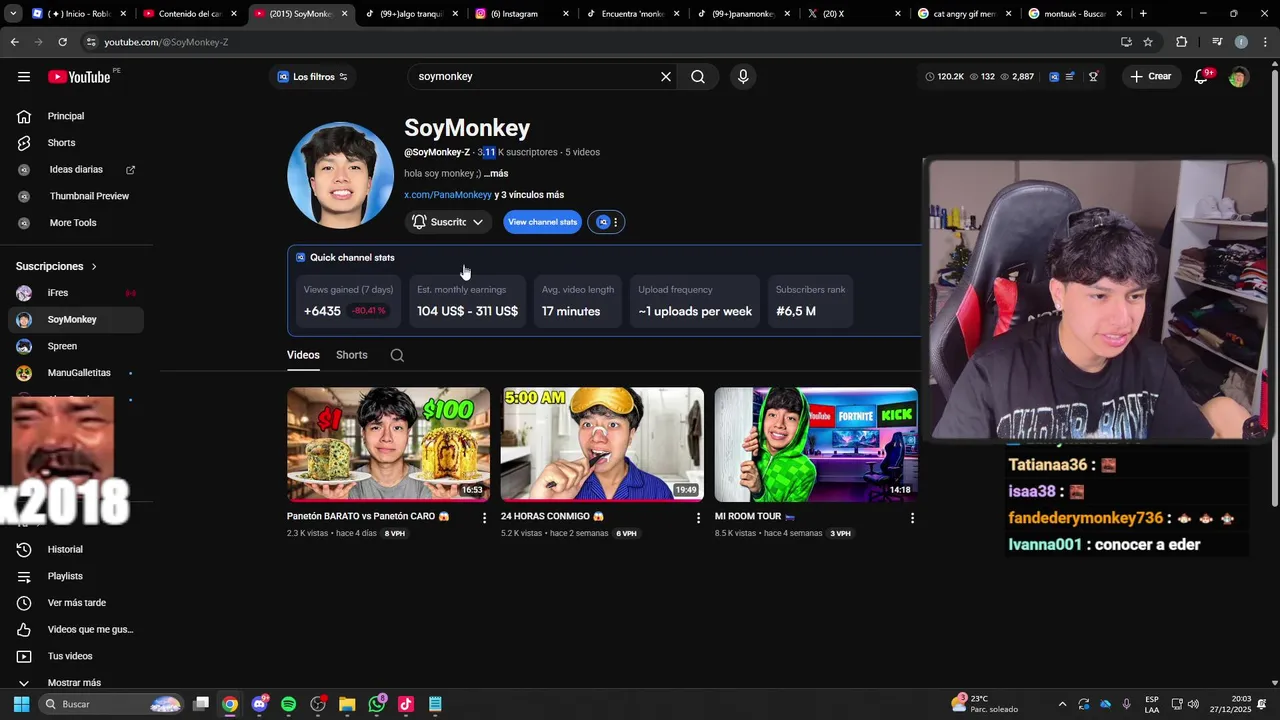Expand channel description with ...más

point(496,173)
